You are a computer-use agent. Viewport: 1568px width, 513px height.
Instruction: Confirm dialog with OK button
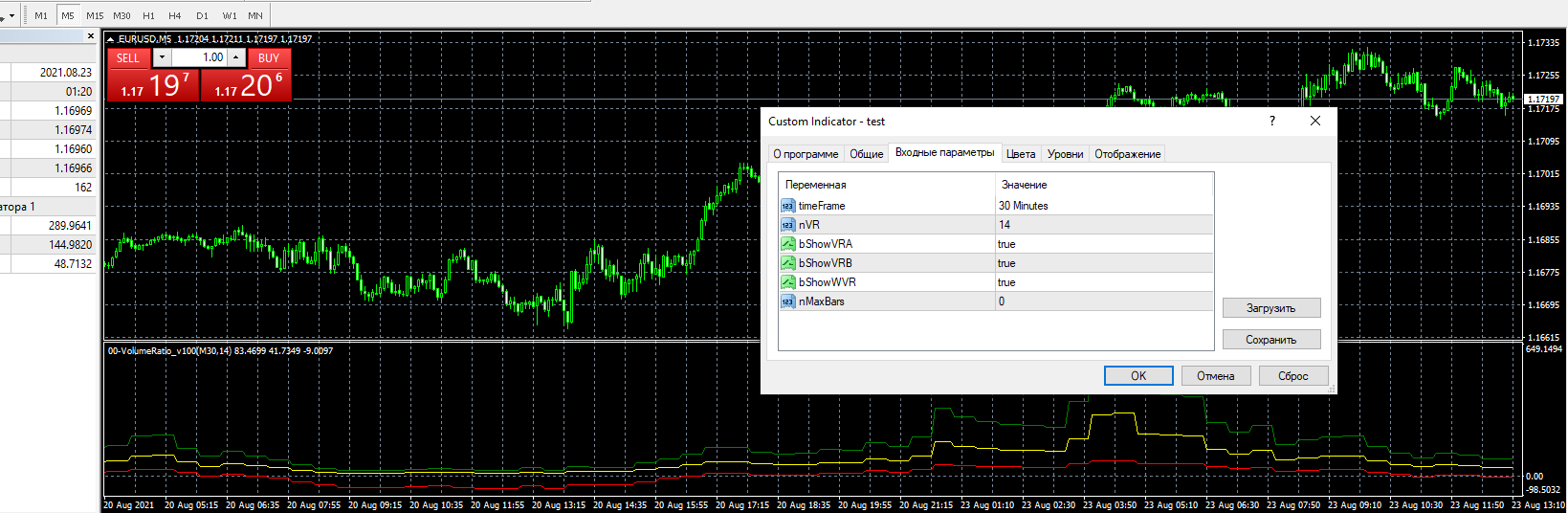pos(1138,376)
